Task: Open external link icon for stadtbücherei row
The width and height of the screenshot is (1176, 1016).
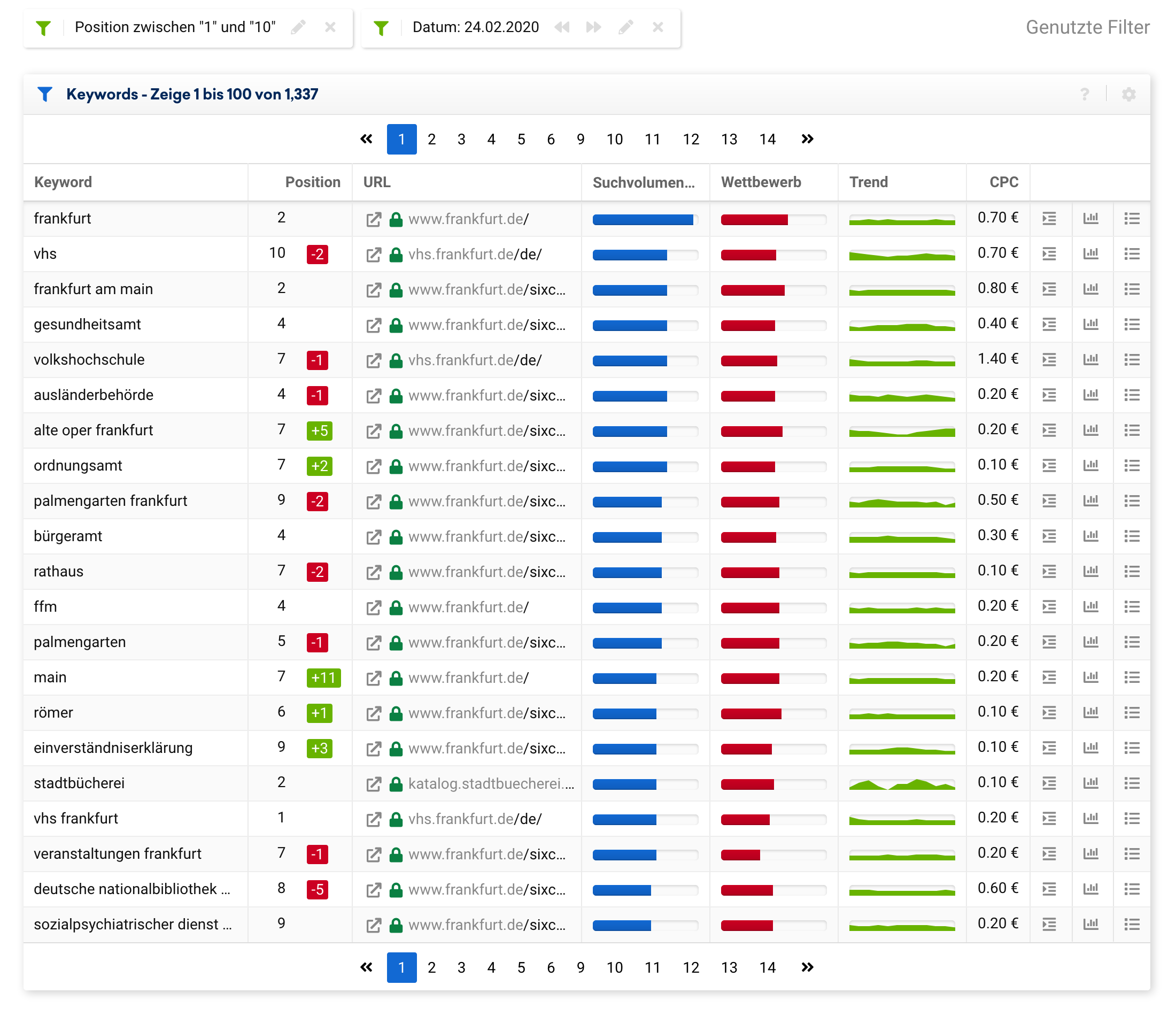Action: (x=374, y=784)
